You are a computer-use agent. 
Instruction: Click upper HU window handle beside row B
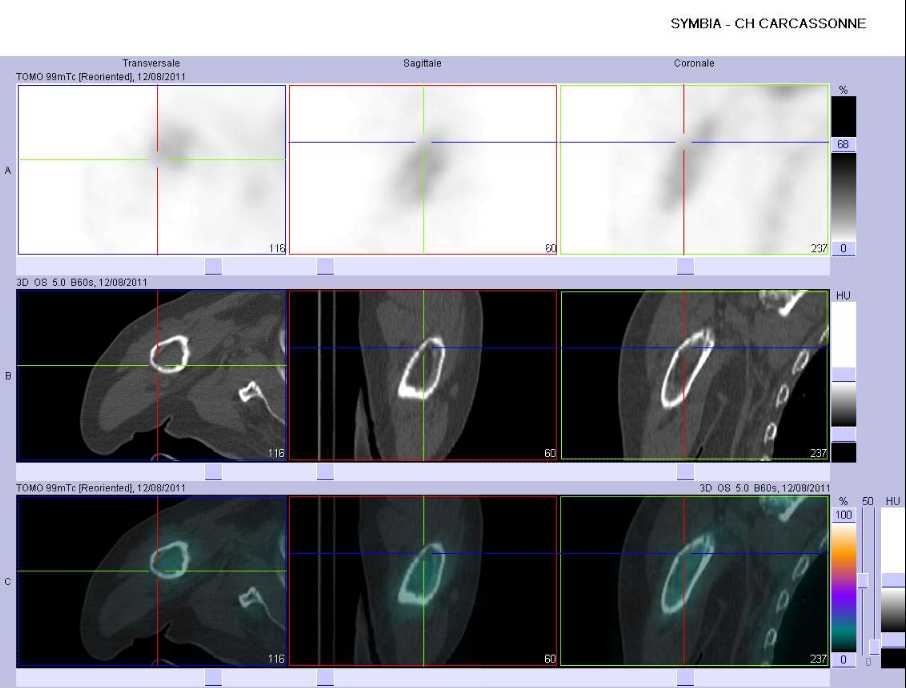[x=844, y=374]
